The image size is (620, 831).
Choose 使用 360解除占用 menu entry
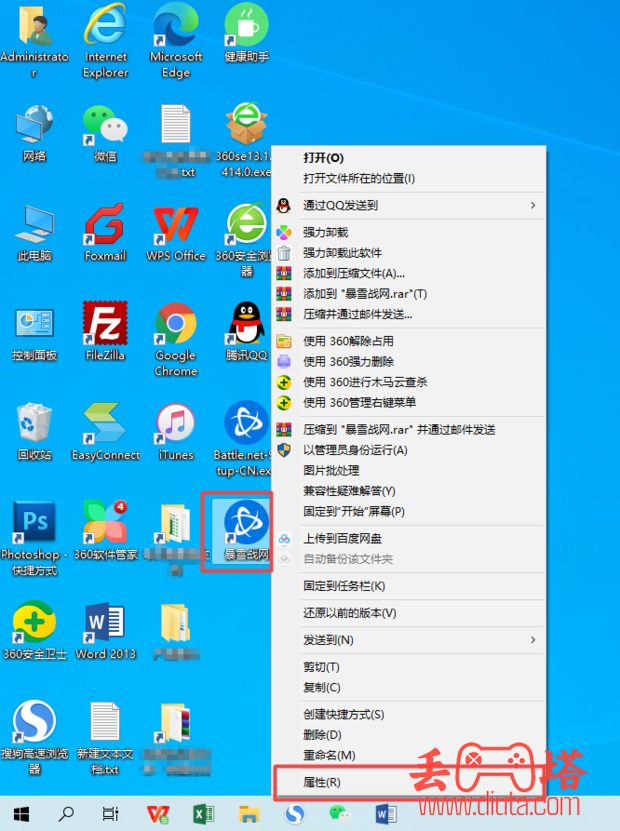409,341
